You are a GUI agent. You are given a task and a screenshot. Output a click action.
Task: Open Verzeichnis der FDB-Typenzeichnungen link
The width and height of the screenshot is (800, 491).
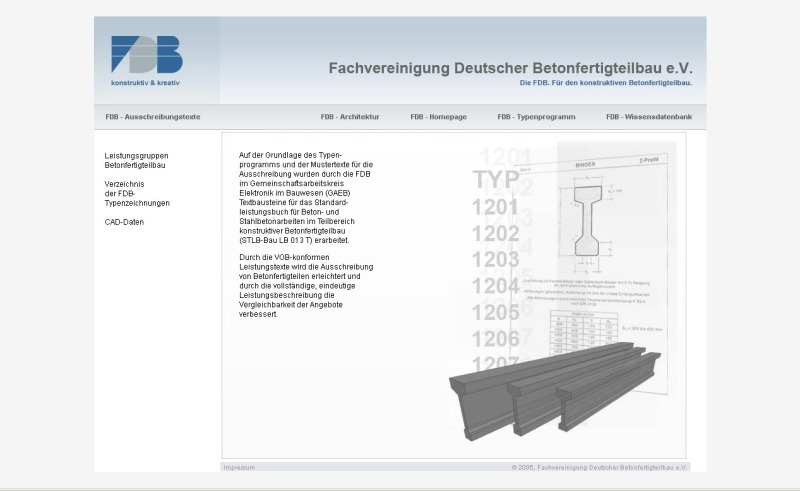click(137, 193)
